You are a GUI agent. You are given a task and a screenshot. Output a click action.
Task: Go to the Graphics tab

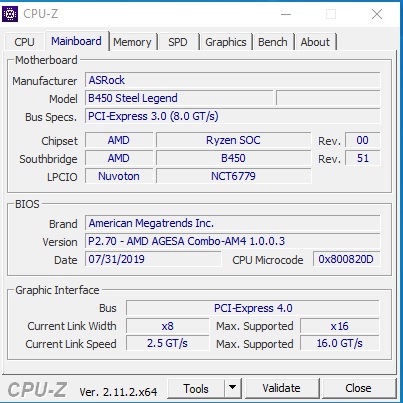coord(226,42)
